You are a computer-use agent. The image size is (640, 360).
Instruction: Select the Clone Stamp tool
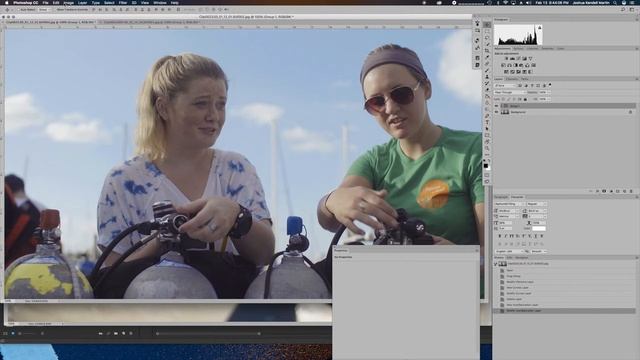(x=487, y=77)
